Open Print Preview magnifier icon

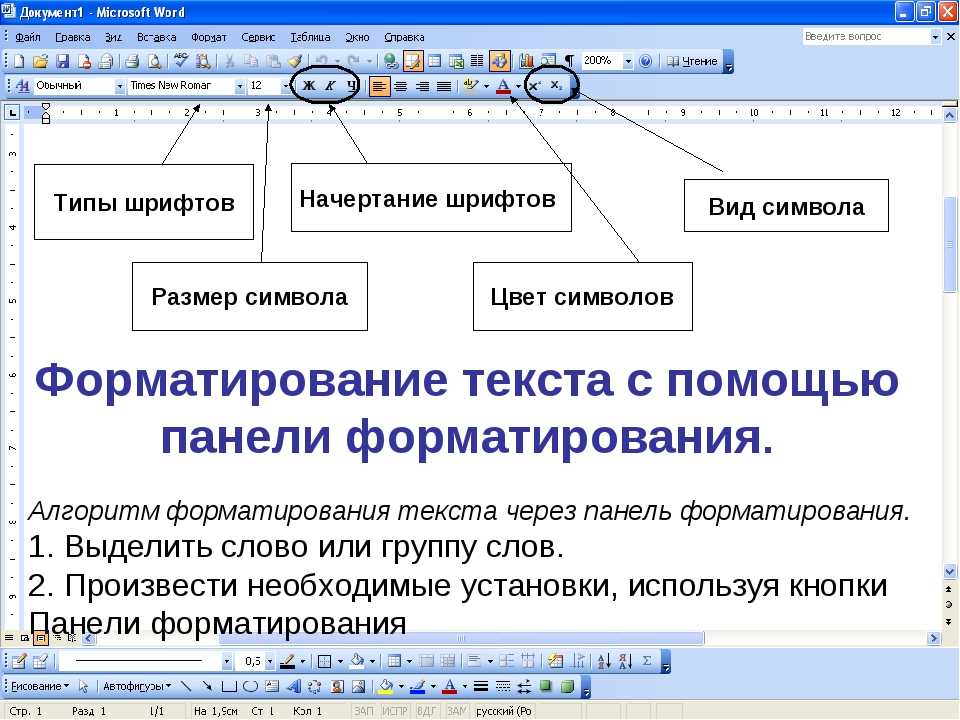click(155, 61)
